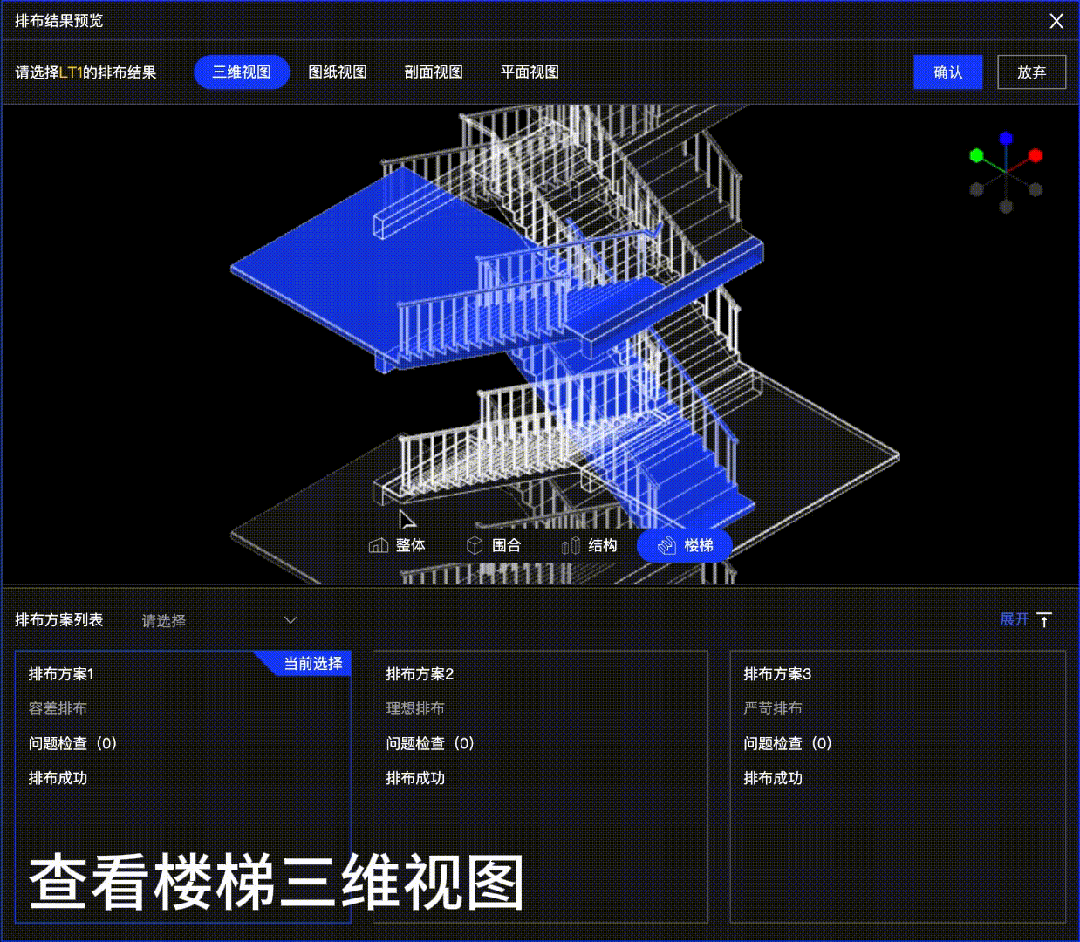Image resolution: width=1080 pixels, height=942 pixels.
Task: Click 排布方案1 card title
Action: (61, 673)
